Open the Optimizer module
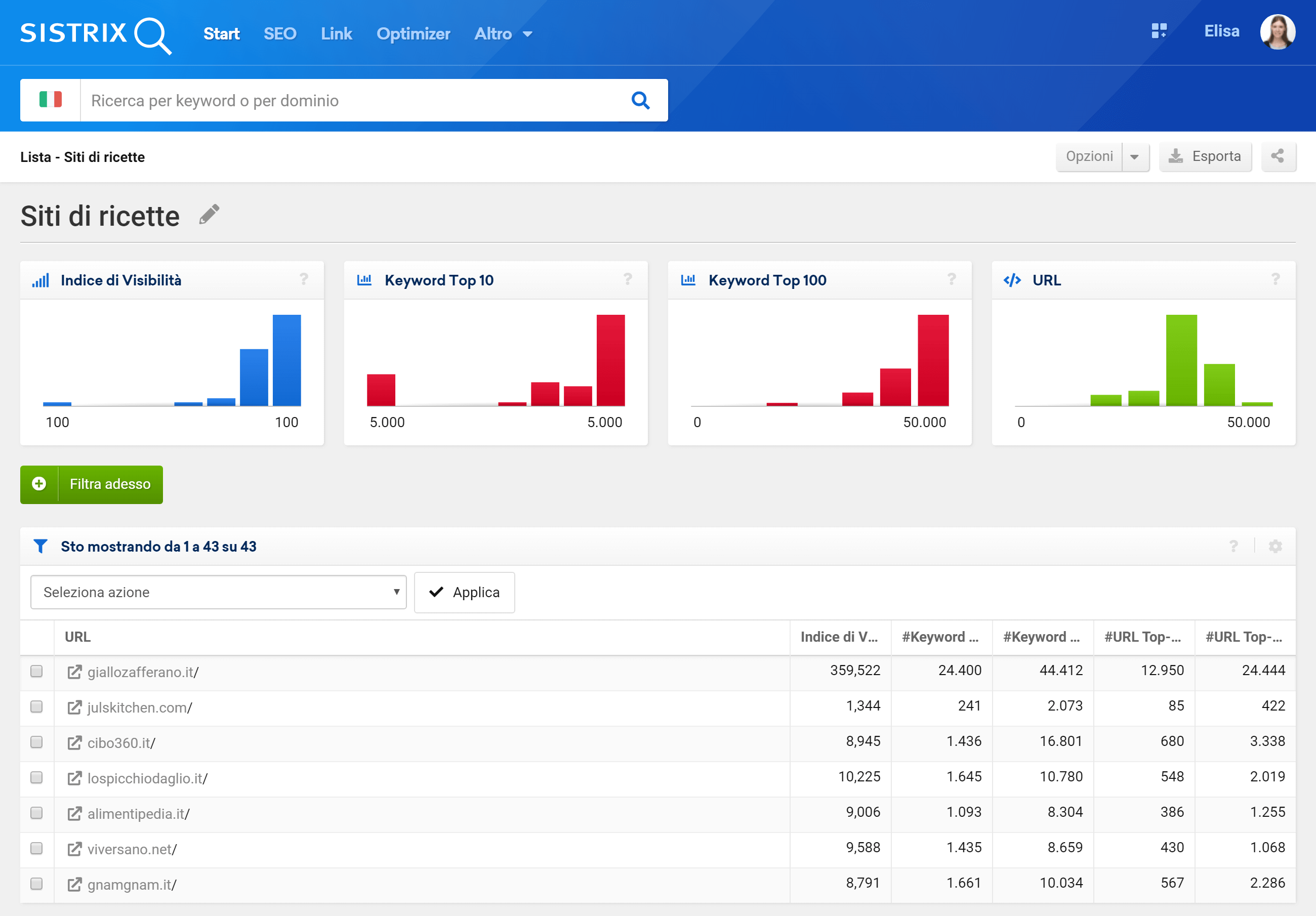 pos(413,34)
